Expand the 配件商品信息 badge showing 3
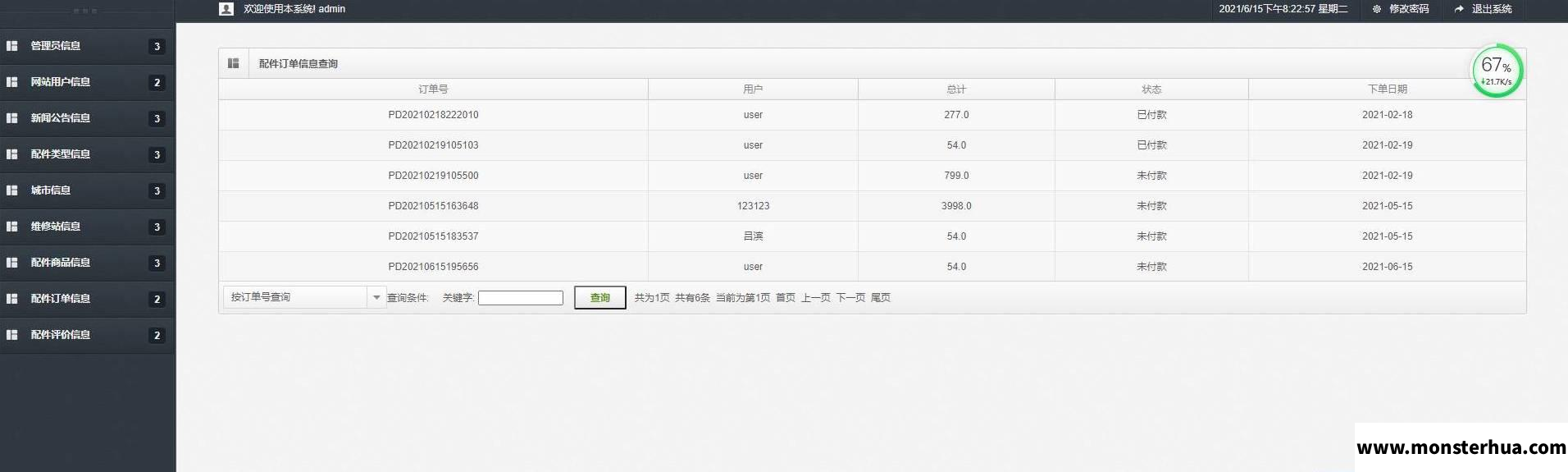The height and width of the screenshot is (472, 1568). [157, 263]
